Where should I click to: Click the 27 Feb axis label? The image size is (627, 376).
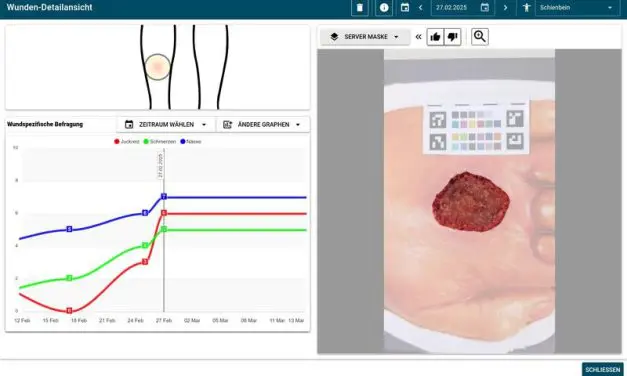click(x=164, y=320)
